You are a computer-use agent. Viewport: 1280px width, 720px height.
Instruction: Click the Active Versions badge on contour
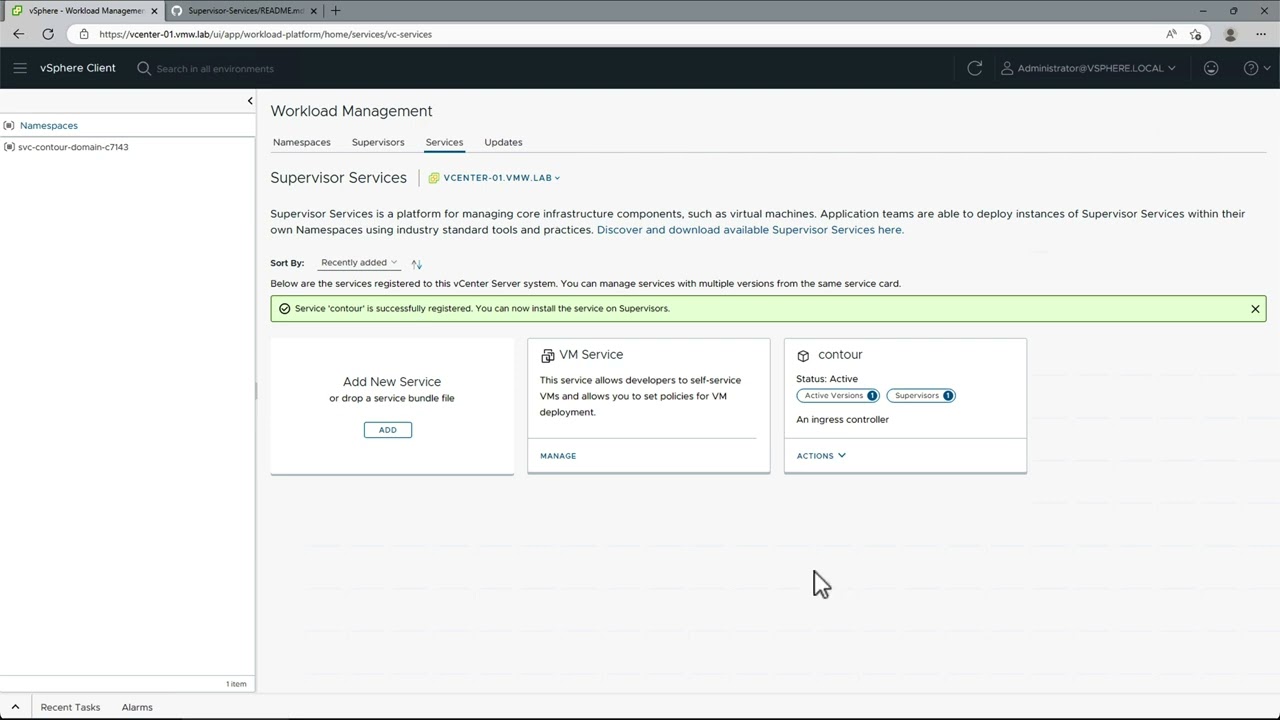(838, 396)
